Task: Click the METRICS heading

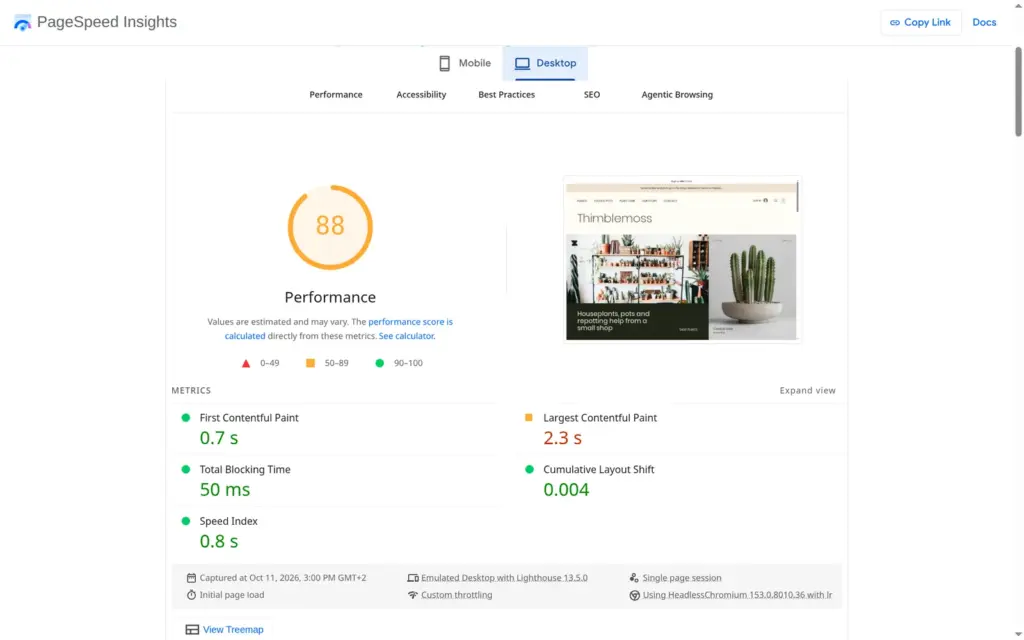Action: pyautogui.click(x=191, y=391)
